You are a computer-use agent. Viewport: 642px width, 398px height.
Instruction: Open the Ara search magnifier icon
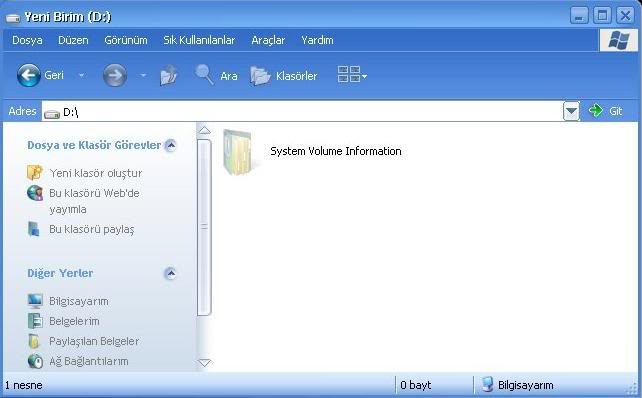[x=204, y=75]
